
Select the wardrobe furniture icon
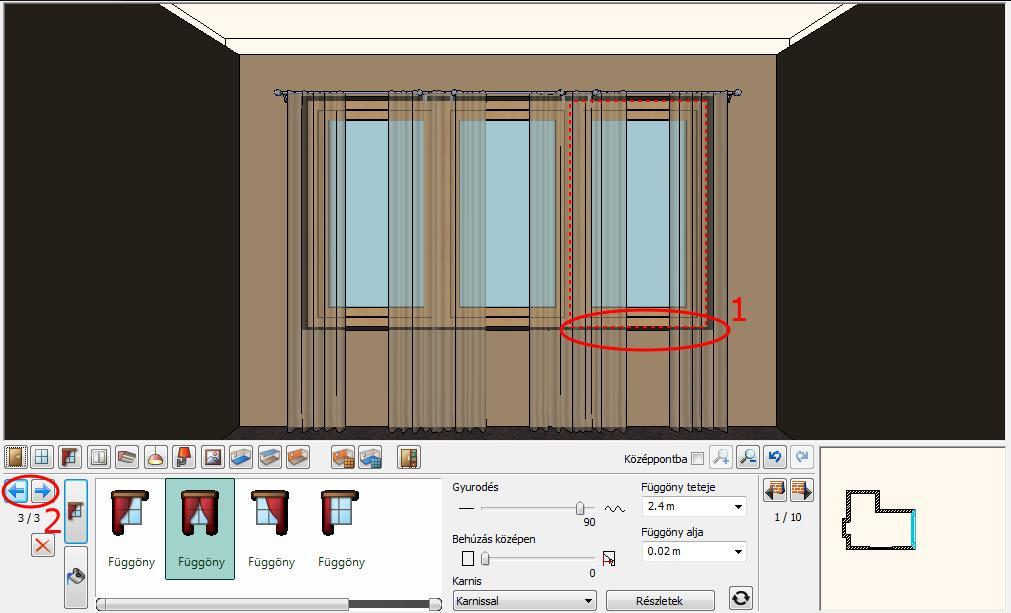[x=409, y=458]
